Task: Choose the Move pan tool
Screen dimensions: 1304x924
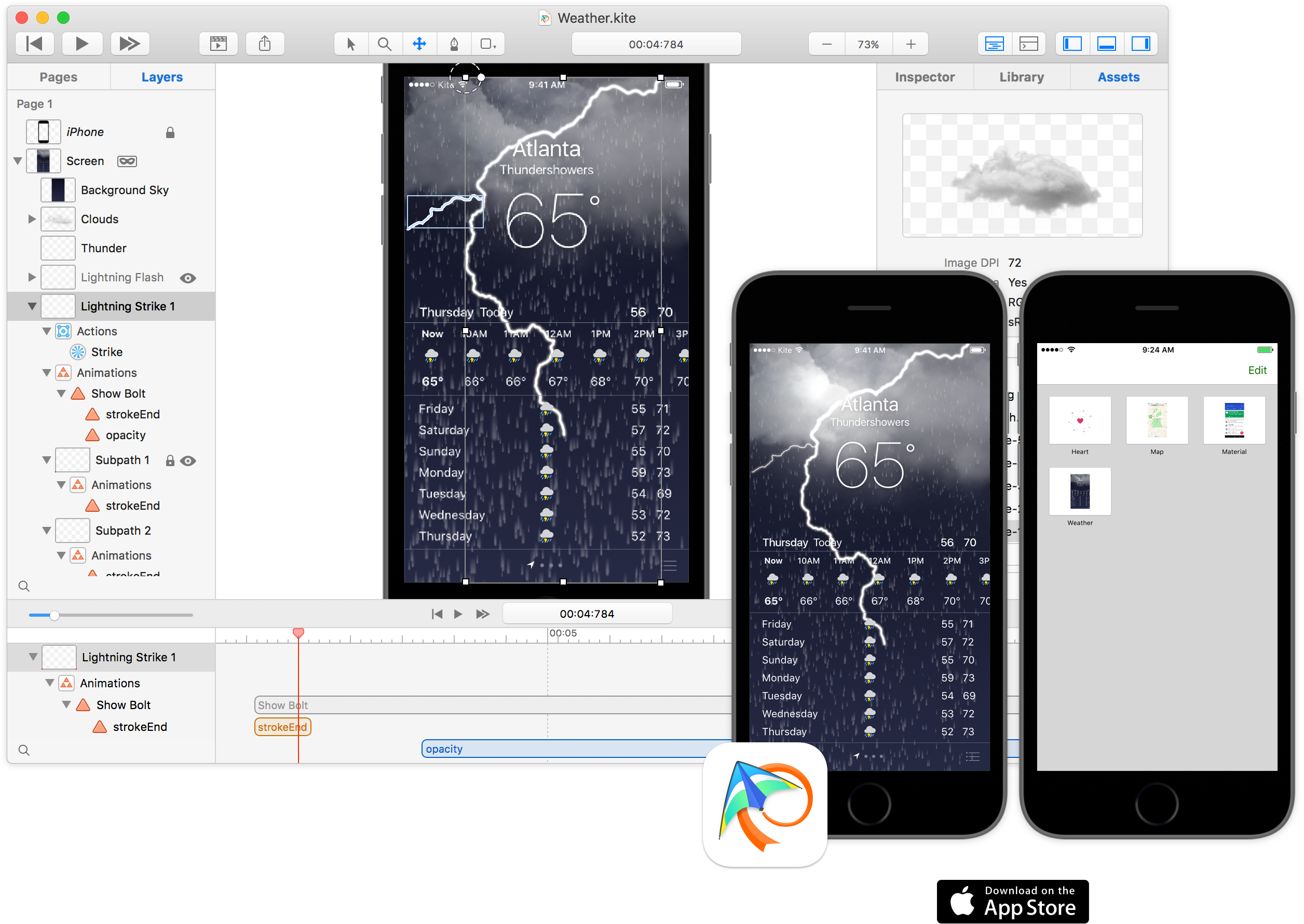Action: coord(419,44)
